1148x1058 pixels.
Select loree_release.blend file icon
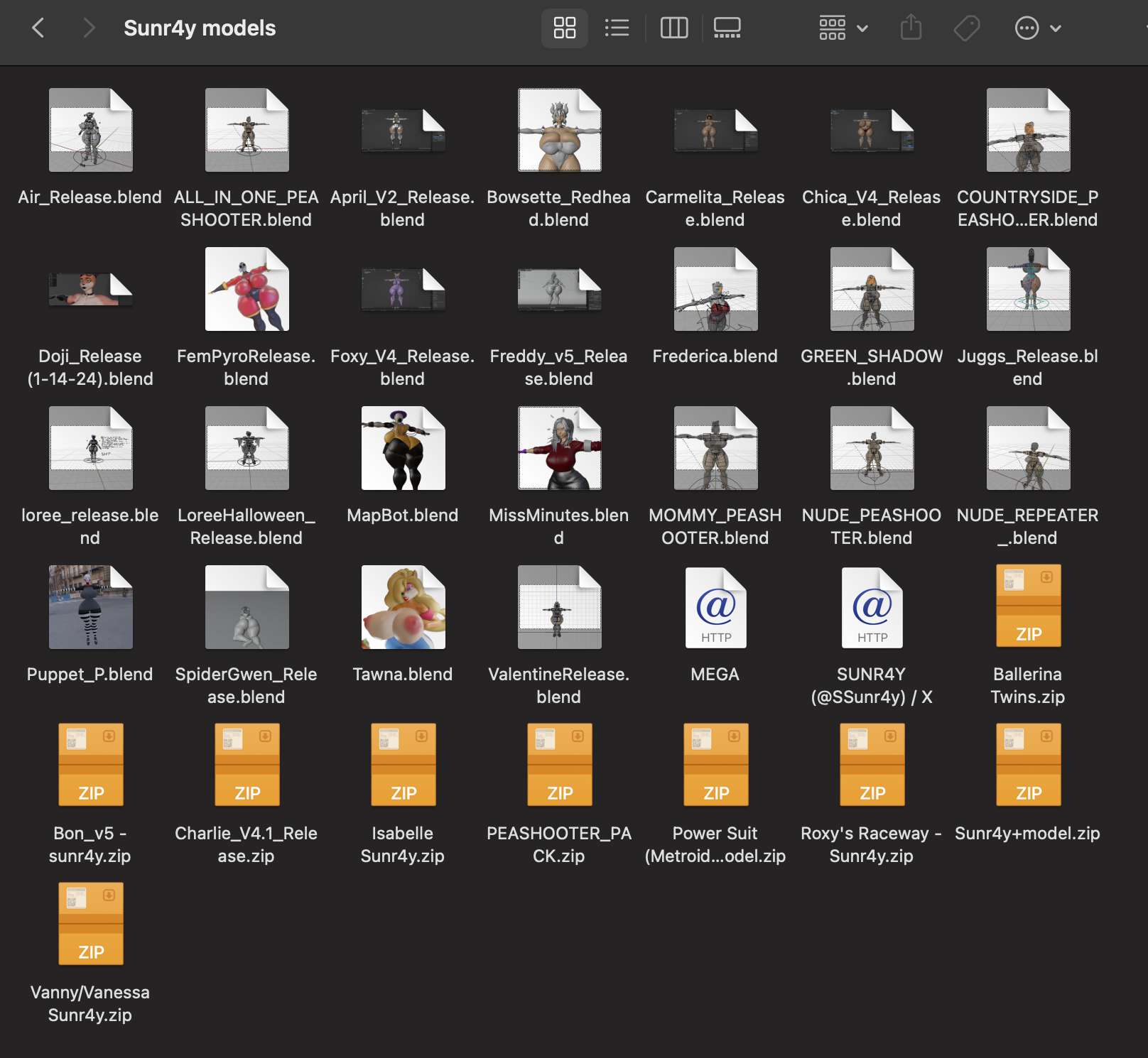91,448
